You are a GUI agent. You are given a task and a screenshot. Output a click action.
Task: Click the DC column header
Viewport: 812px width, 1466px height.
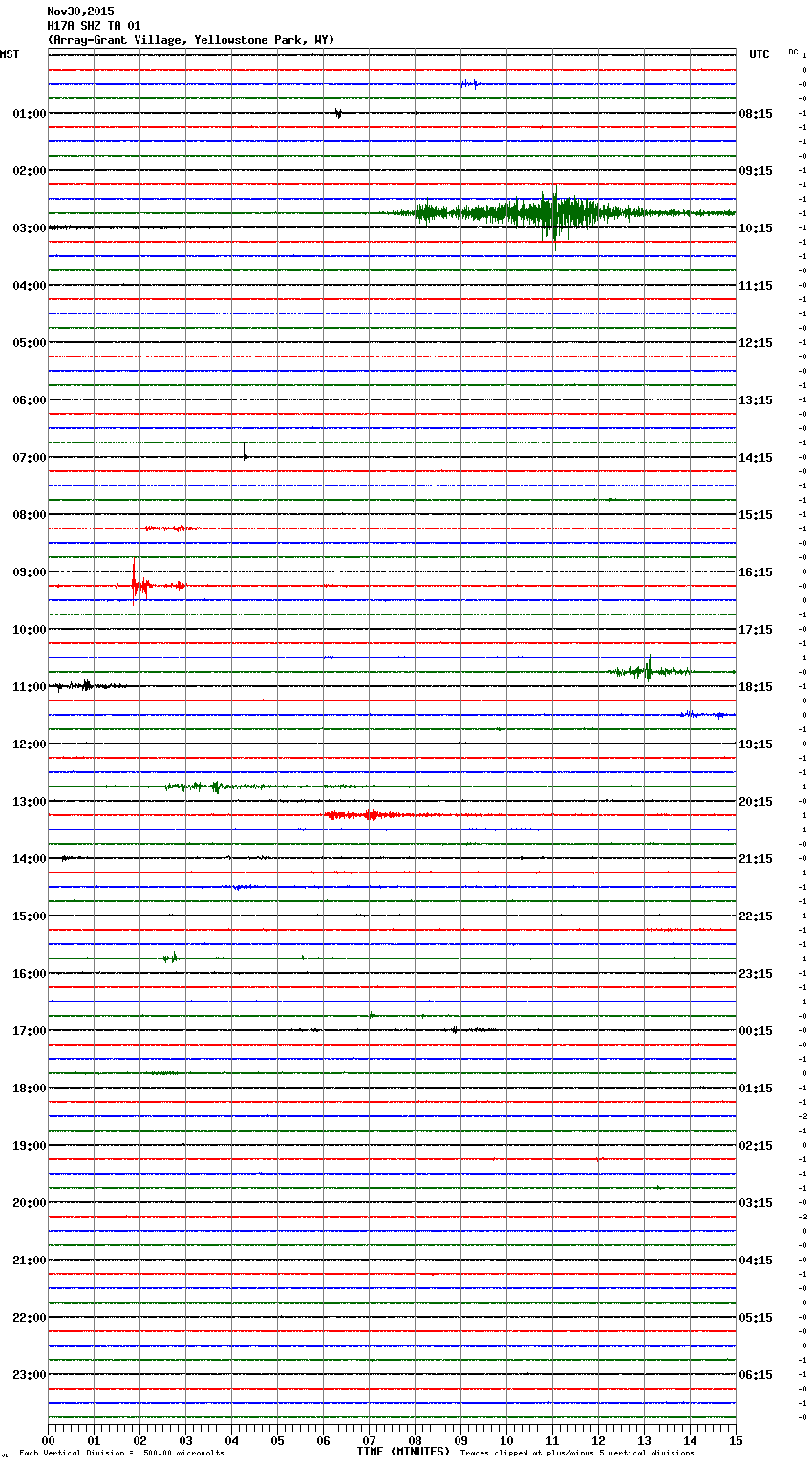[793, 51]
